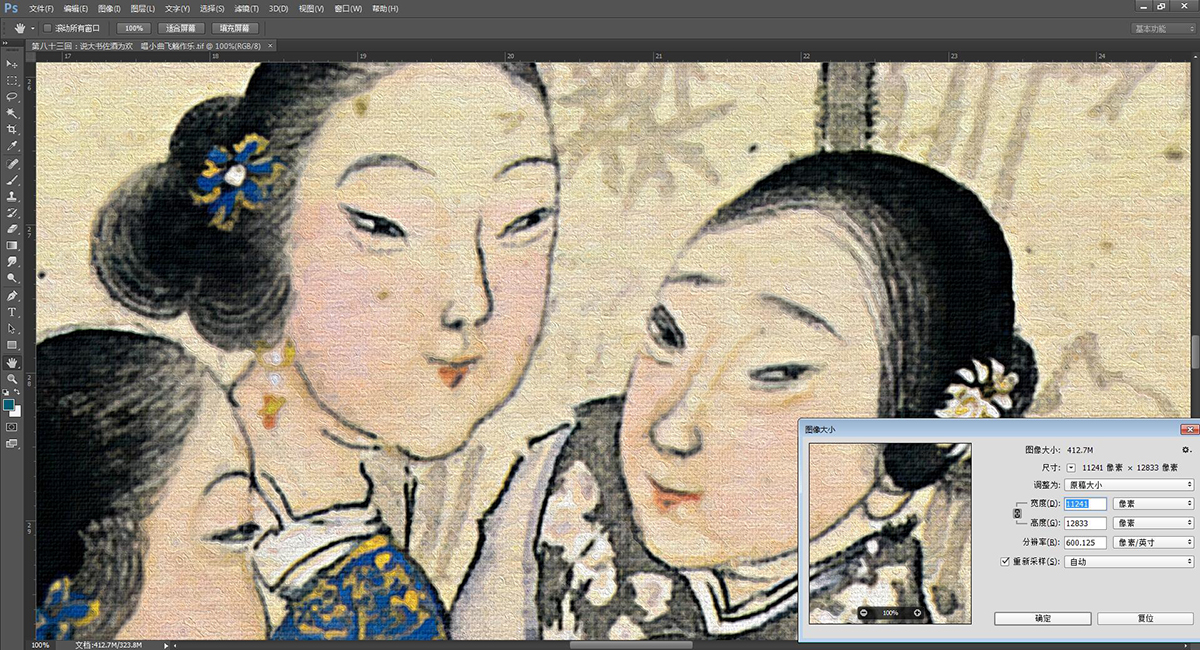Select the Move tool

(x=12, y=64)
